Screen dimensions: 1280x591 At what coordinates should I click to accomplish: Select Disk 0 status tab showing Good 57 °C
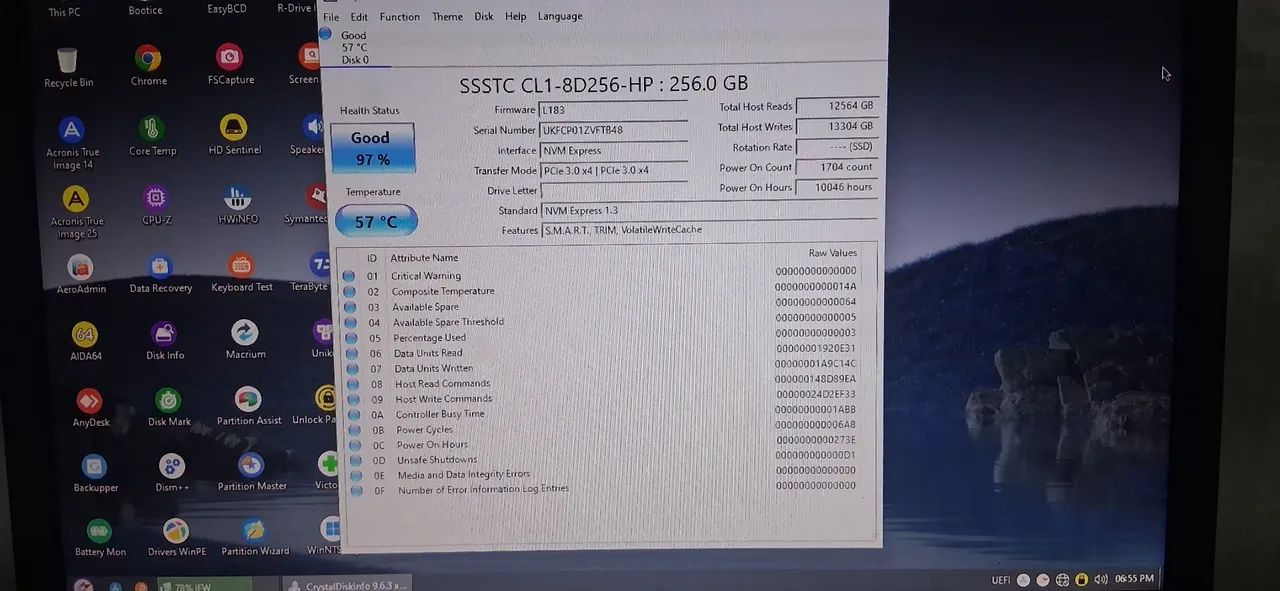353,47
